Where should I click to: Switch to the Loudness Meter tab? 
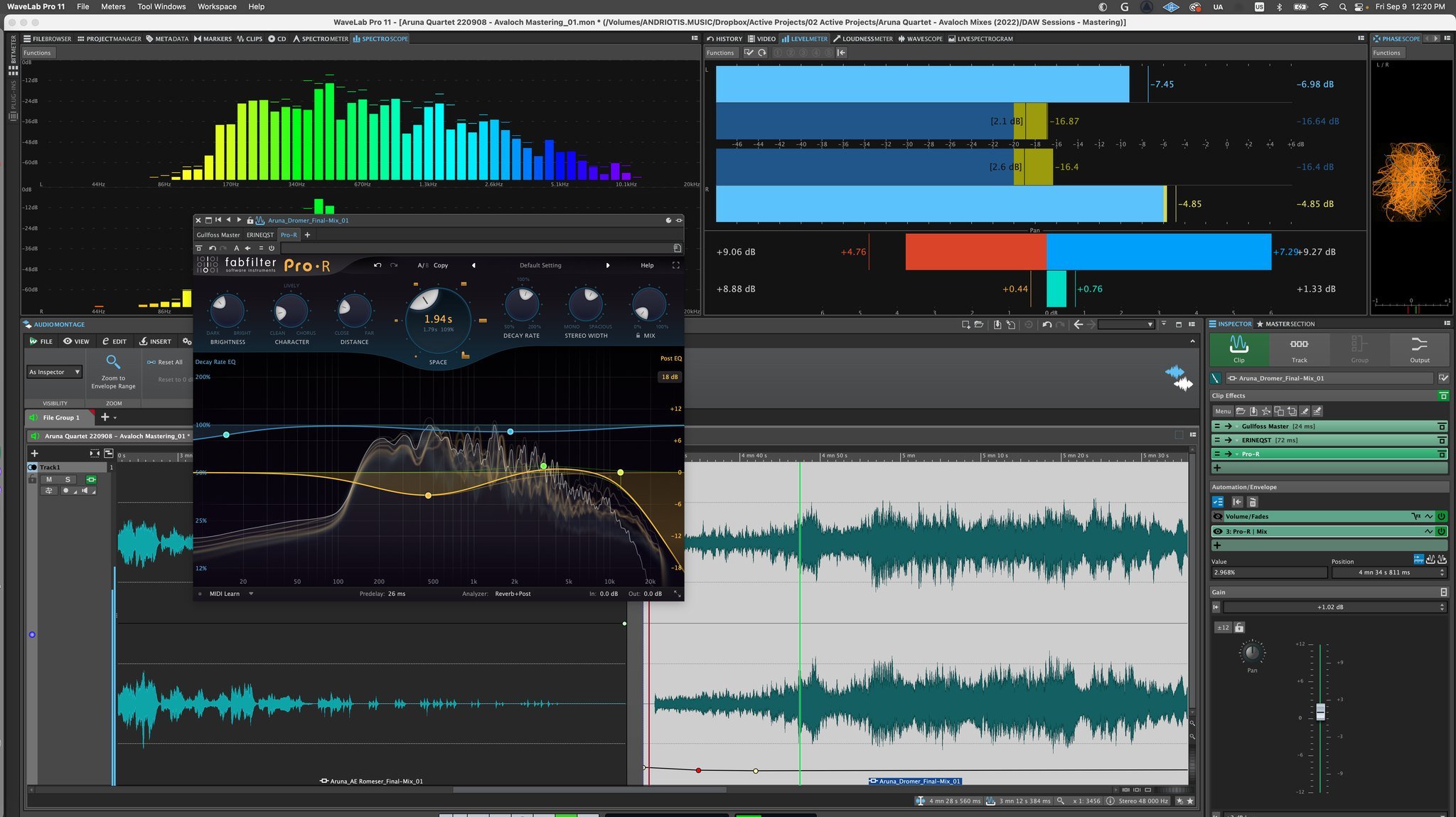point(862,38)
